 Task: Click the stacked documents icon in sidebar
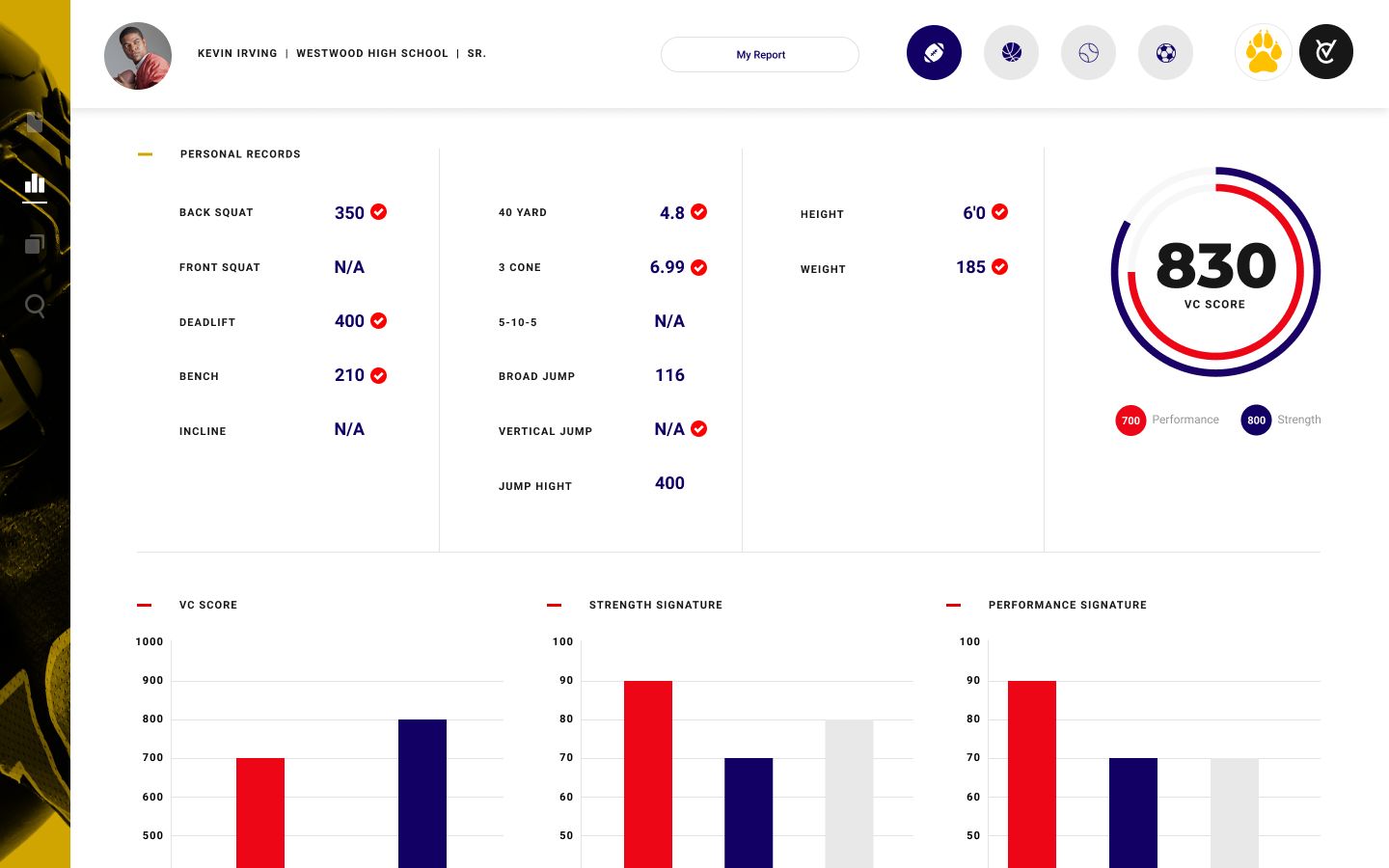(35, 245)
